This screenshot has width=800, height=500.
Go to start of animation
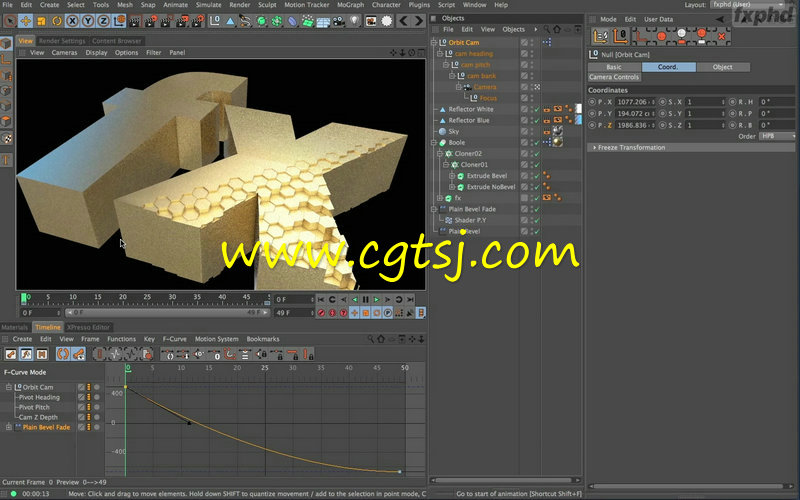pos(321,299)
